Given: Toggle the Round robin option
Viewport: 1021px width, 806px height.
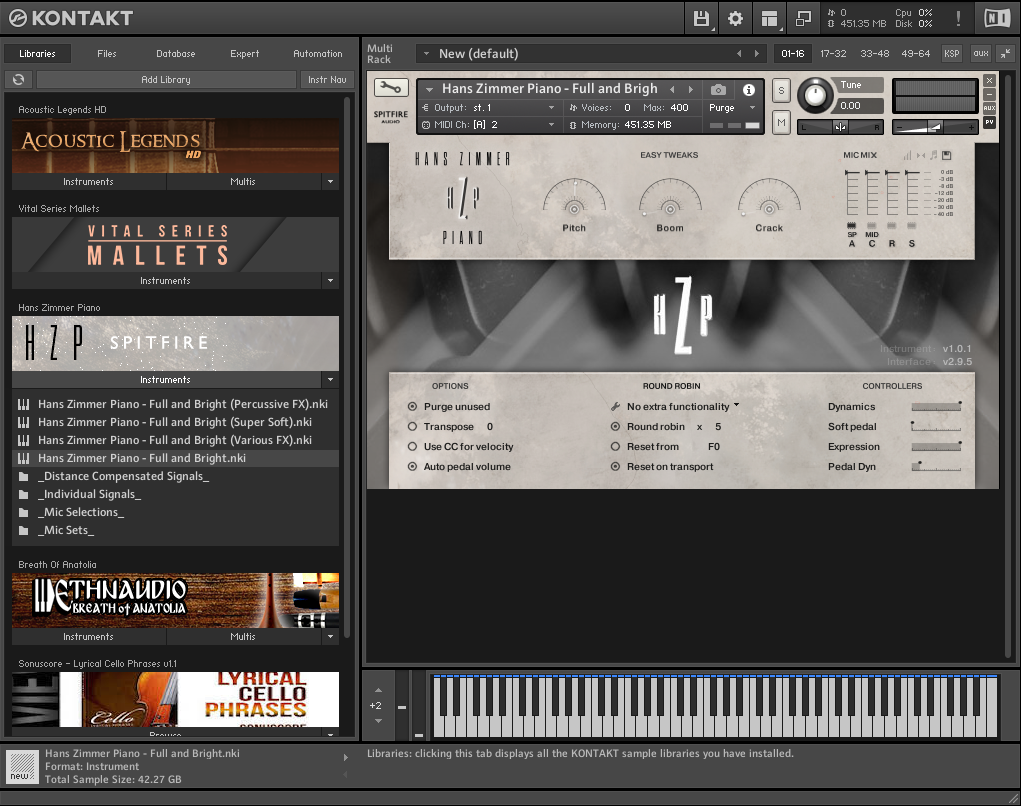Looking at the screenshot, I should 615,426.
